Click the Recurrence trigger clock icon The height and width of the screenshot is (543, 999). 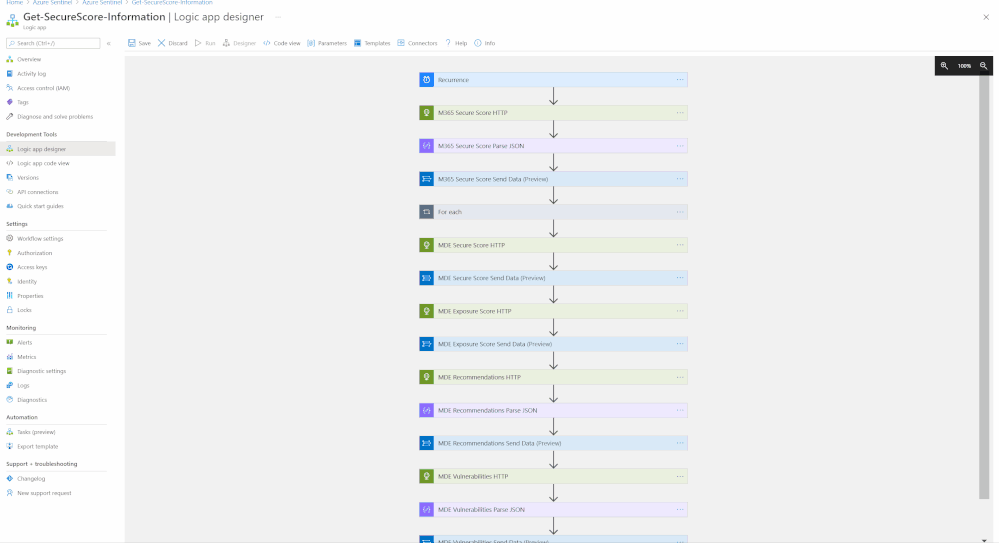tap(426, 80)
